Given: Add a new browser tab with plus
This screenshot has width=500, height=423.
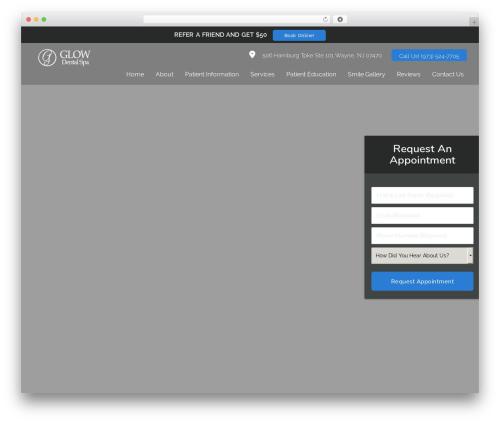Looking at the screenshot, I should 474,22.
